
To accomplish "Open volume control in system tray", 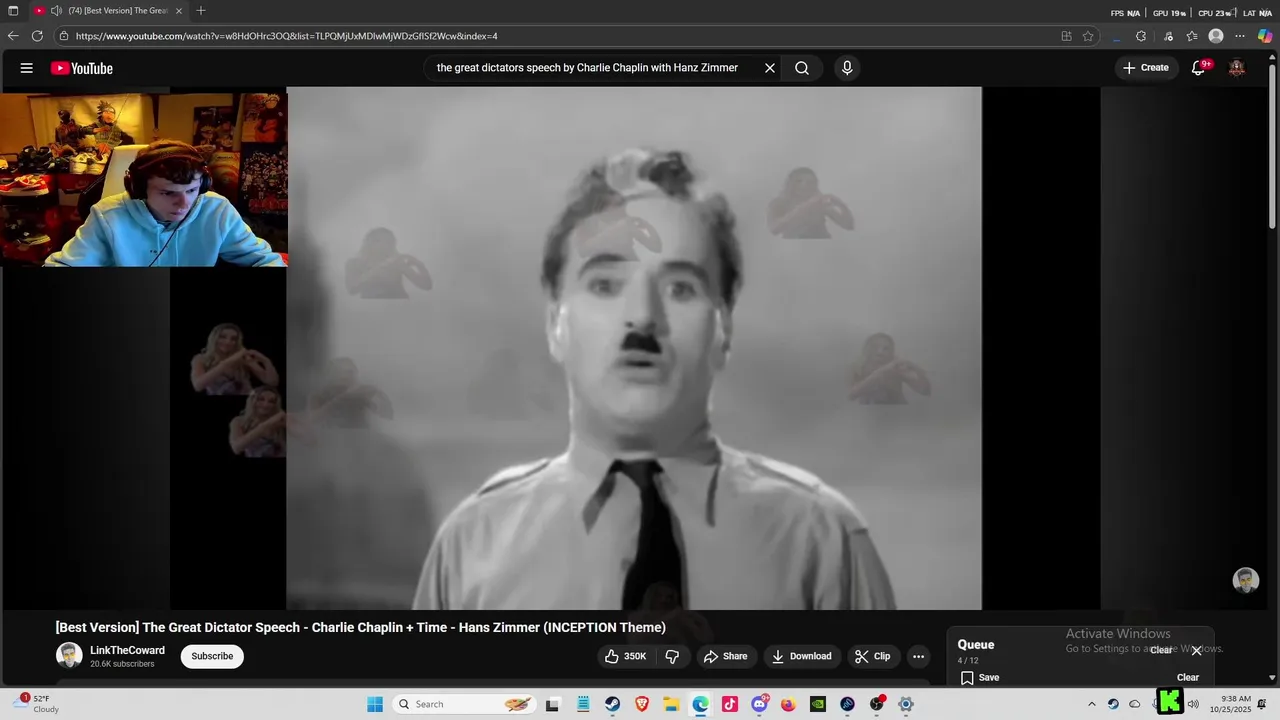I will (x=1193, y=704).
